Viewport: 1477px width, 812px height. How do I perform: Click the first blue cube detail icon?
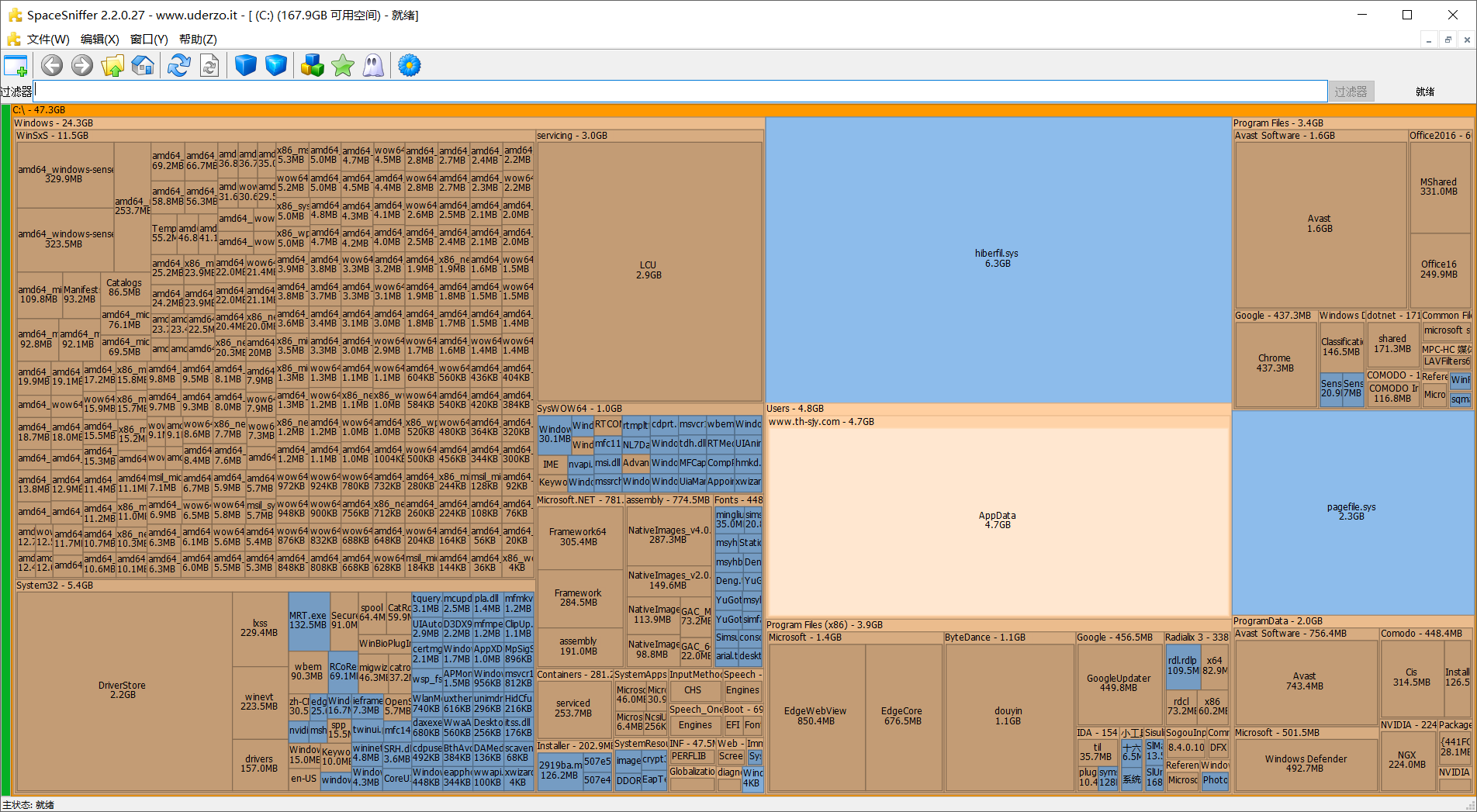click(246, 66)
